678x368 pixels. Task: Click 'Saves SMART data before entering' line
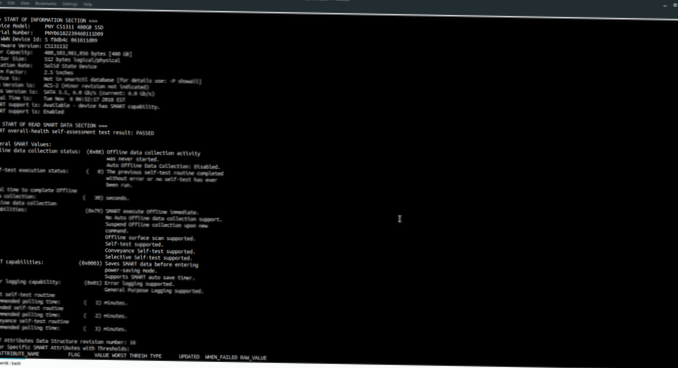tap(151, 264)
